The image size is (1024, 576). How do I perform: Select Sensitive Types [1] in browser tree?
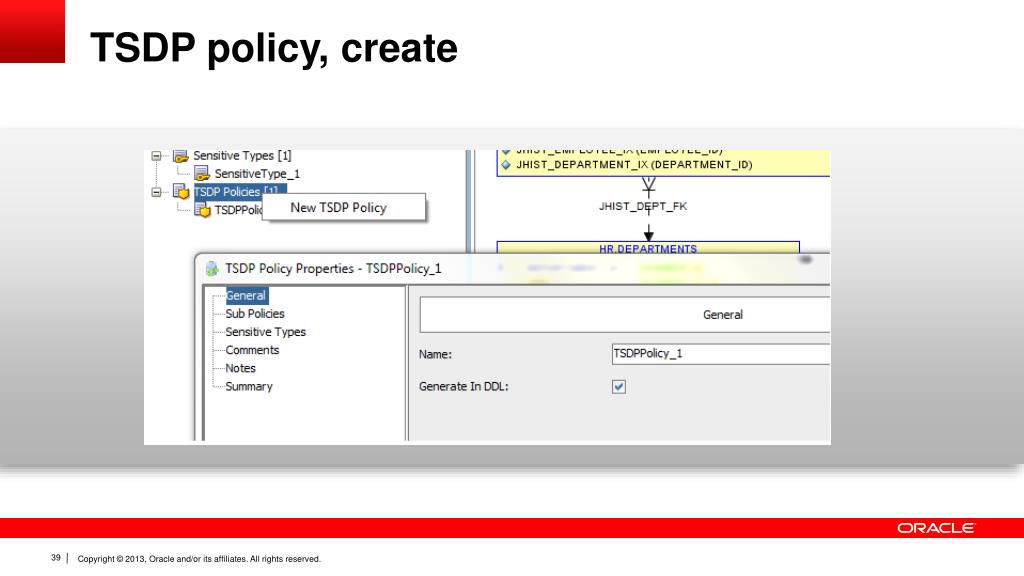(x=242, y=156)
